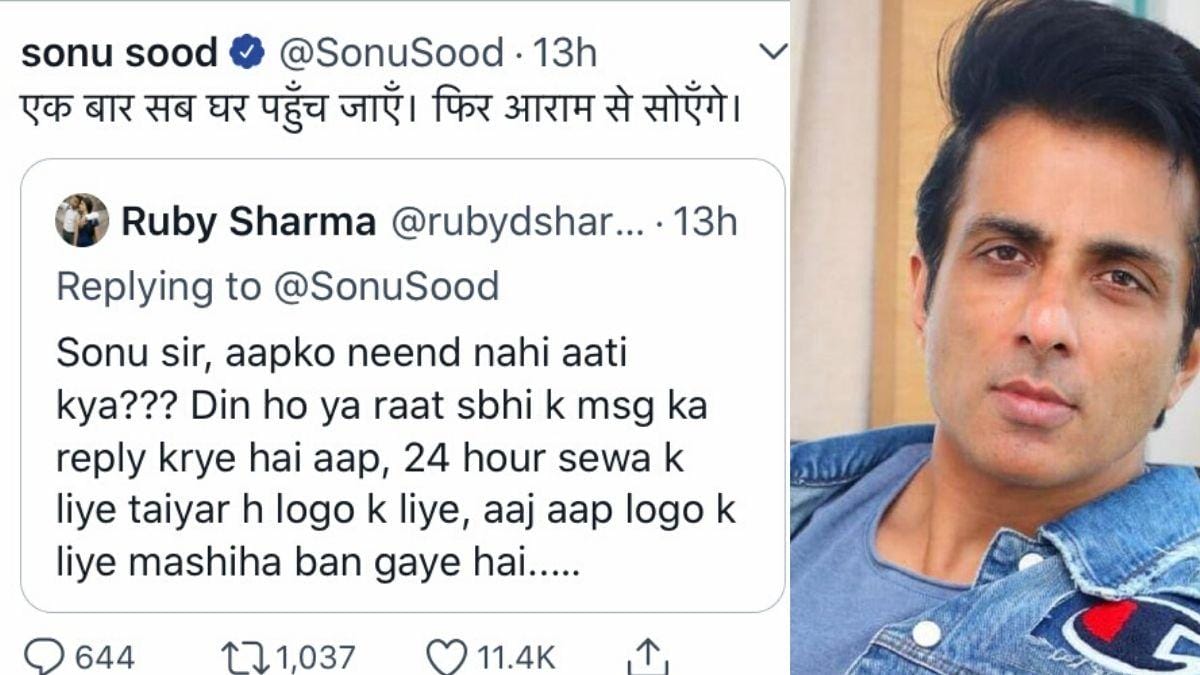Image resolution: width=1200 pixels, height=675 pixels.
Task: Open the photo of man in denim jacket
Action: (x=995, y=337)
